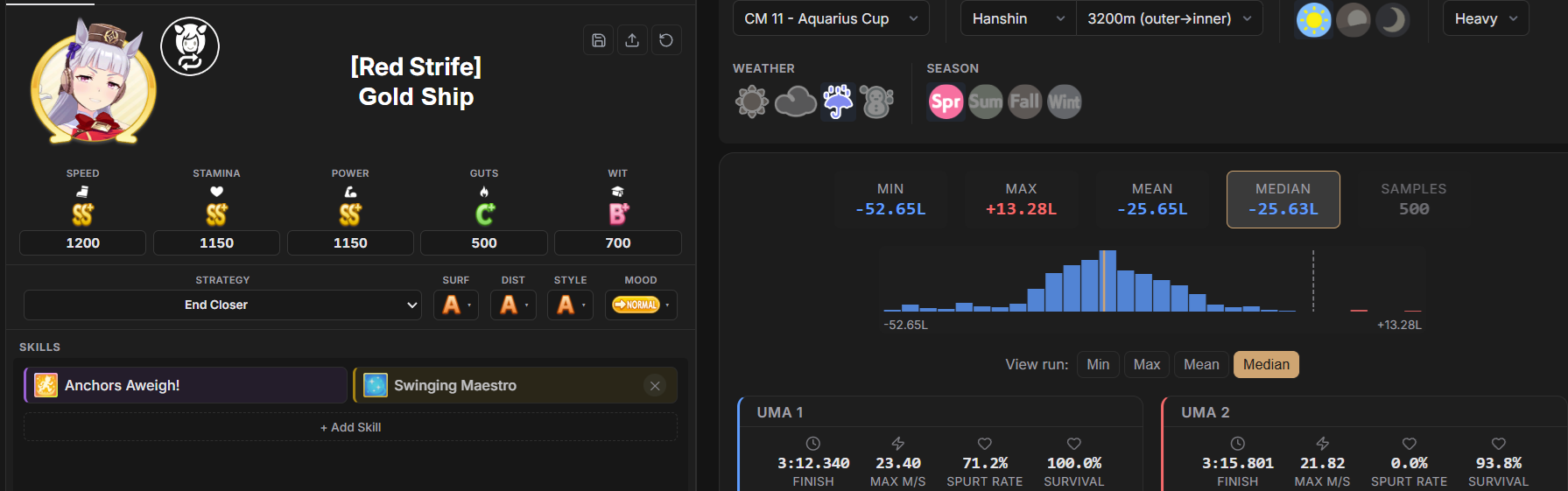Screen dimensions: 1568x491
Task: View the Median run
Action: [1266, 365]
